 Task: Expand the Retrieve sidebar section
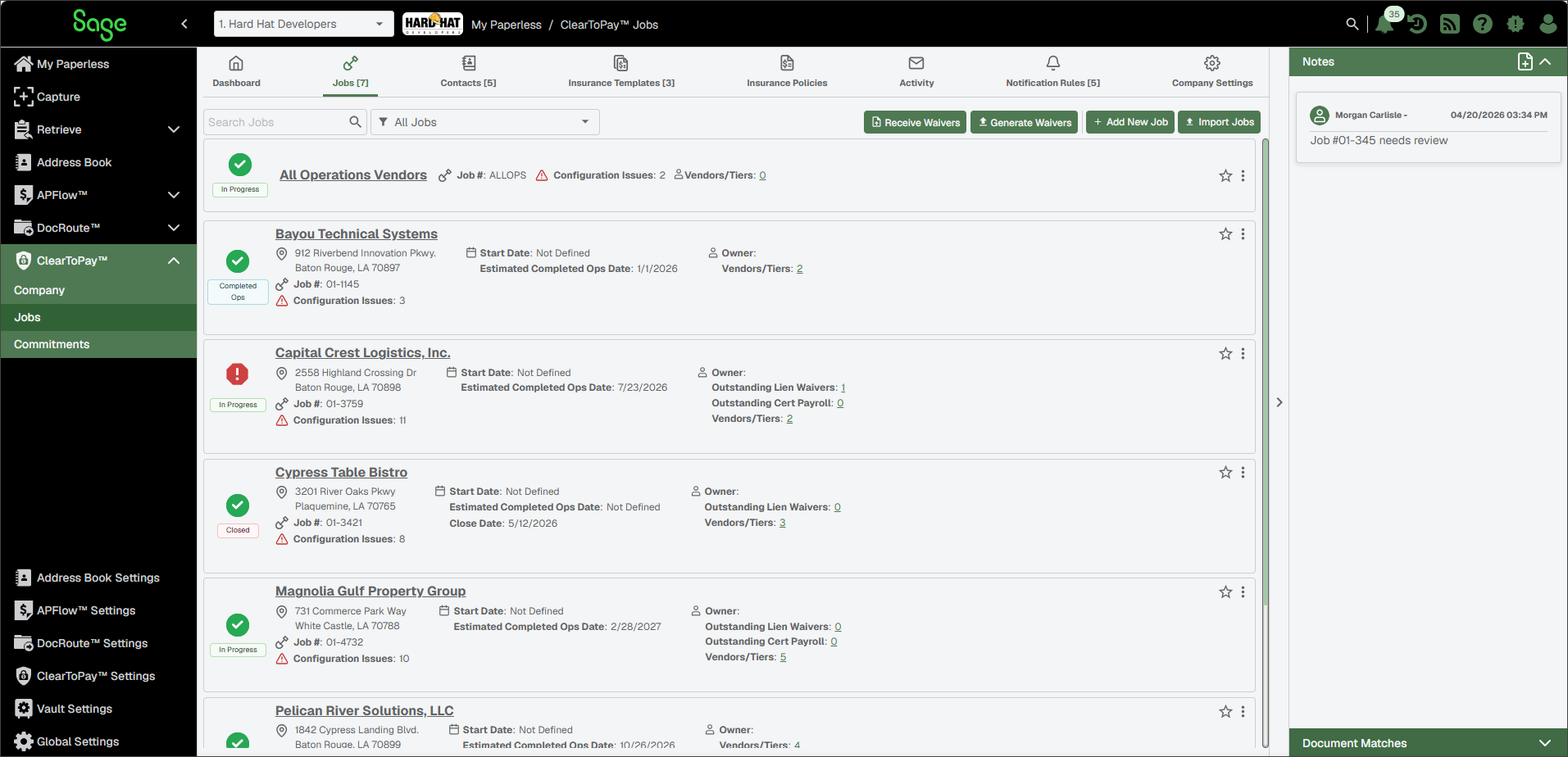(x=174, y=129)
